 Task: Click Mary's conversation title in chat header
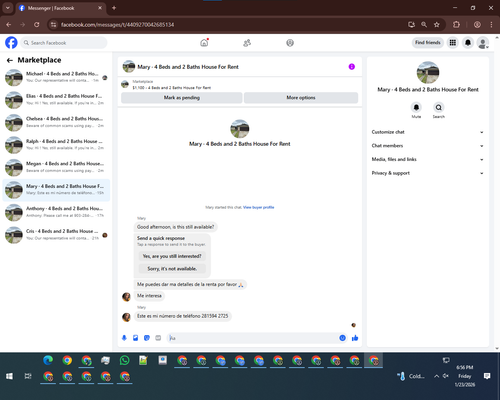[188, 67]
